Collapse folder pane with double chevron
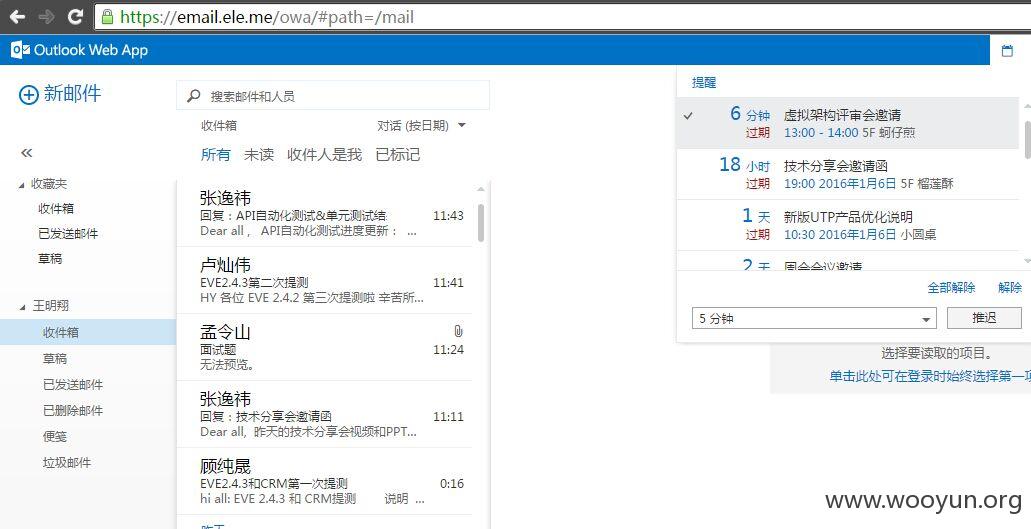Image resolution: width=1031 pixels, height=529 pixels. tap(26, 153)
